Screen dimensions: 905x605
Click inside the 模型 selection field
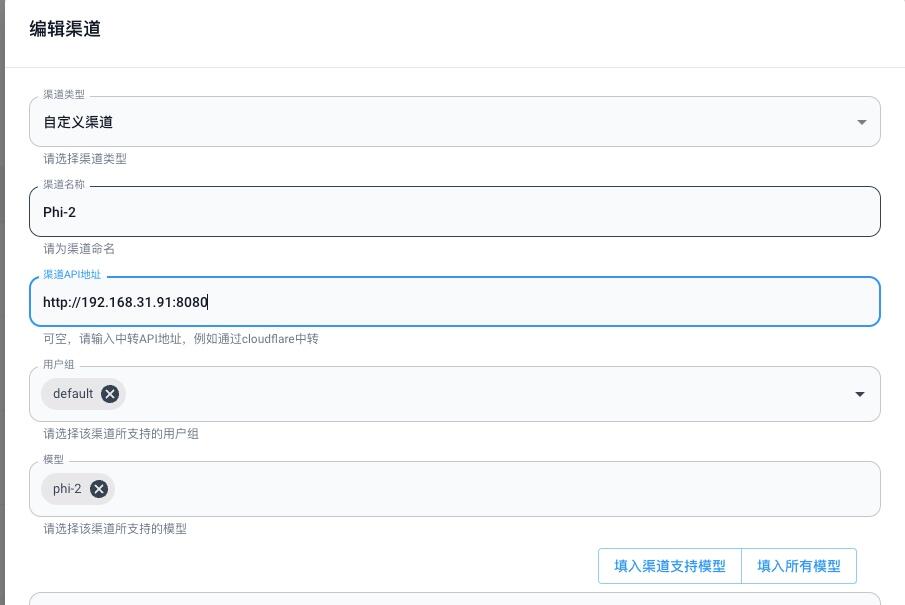pos(455,489)
